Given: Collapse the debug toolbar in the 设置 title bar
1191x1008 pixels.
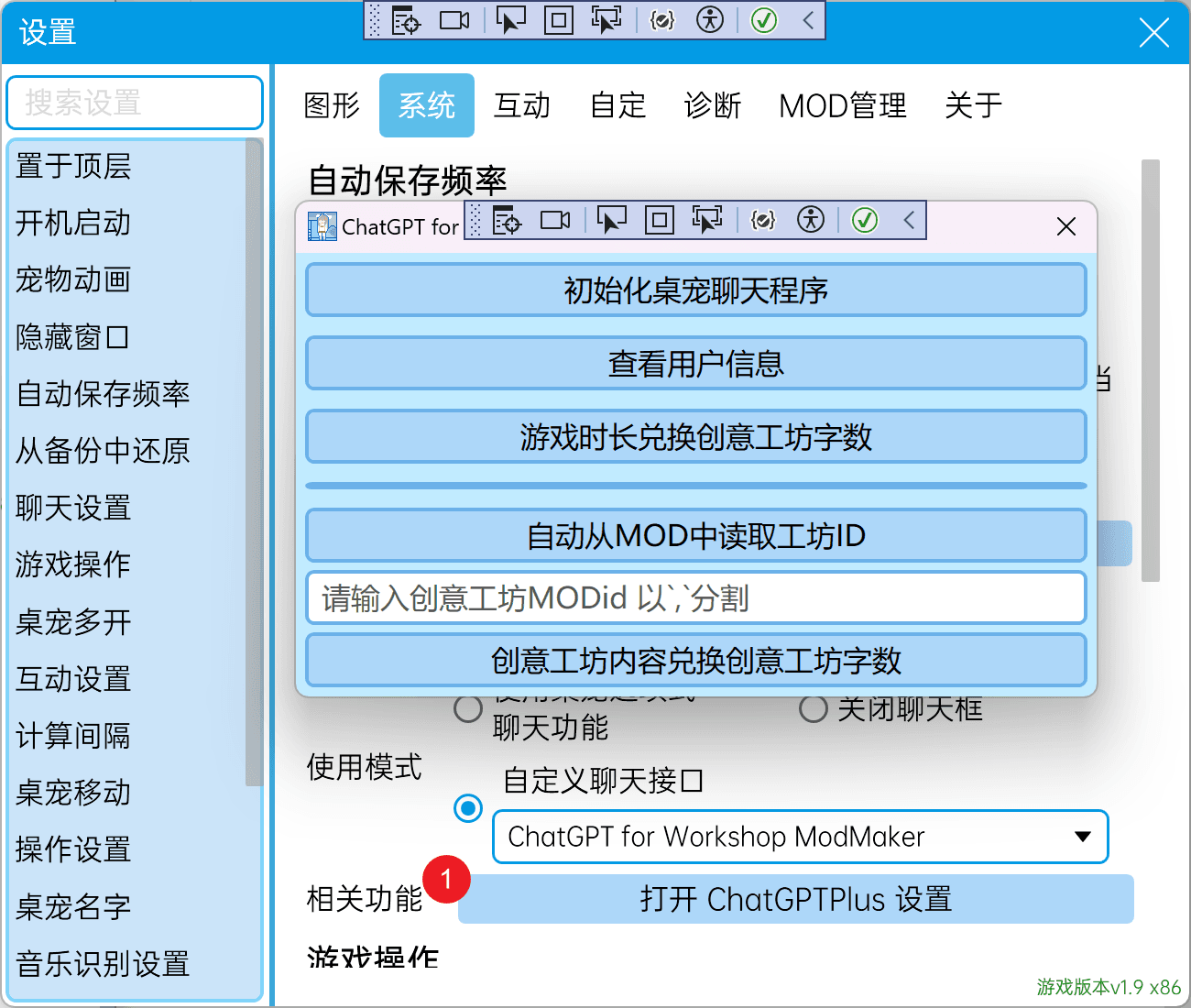Looking at the screenshot, I should [x=808, y=20].
